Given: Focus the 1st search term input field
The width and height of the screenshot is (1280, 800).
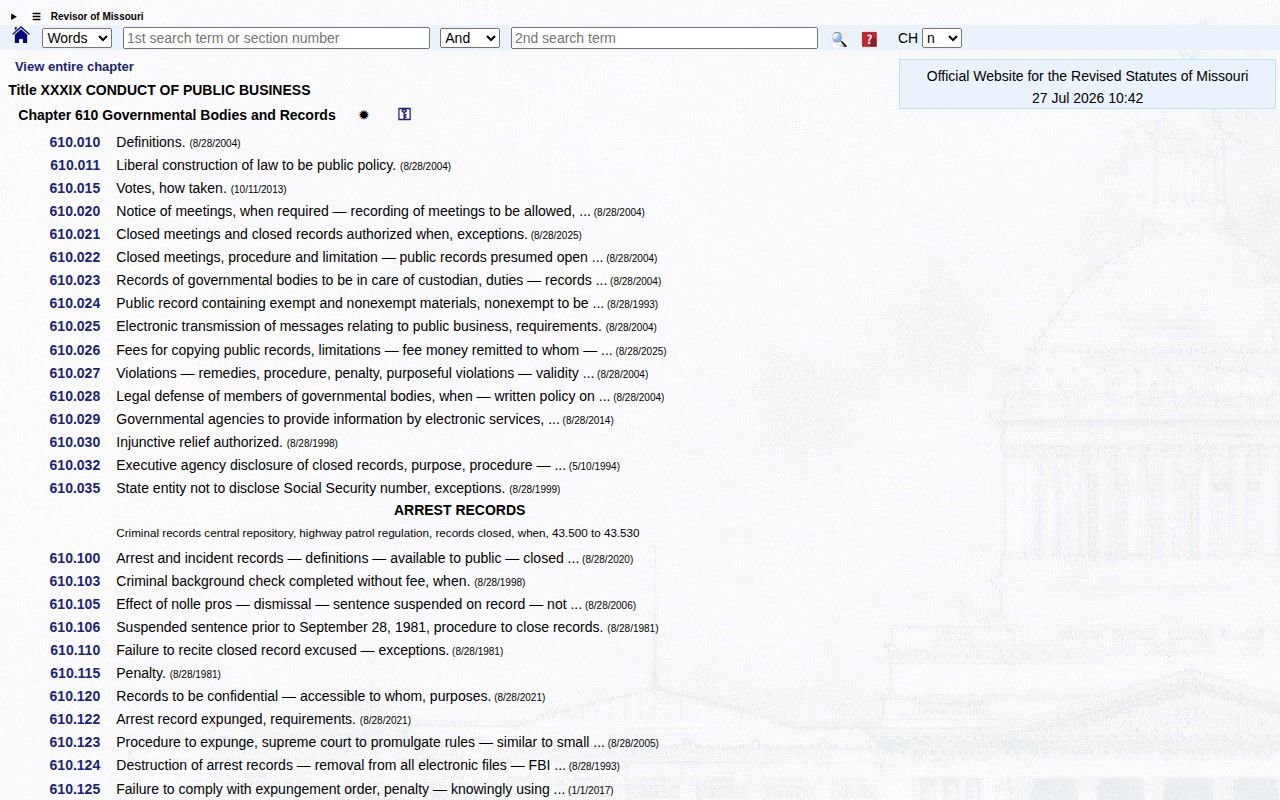Looking at the screenshot, I should tap(276, 38).
